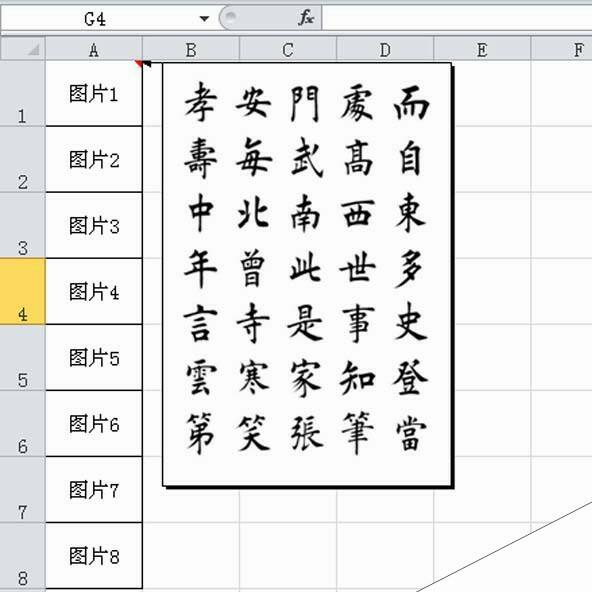Click the red comment indicator on cell A1
592x592 pixels.
(139, 63)
